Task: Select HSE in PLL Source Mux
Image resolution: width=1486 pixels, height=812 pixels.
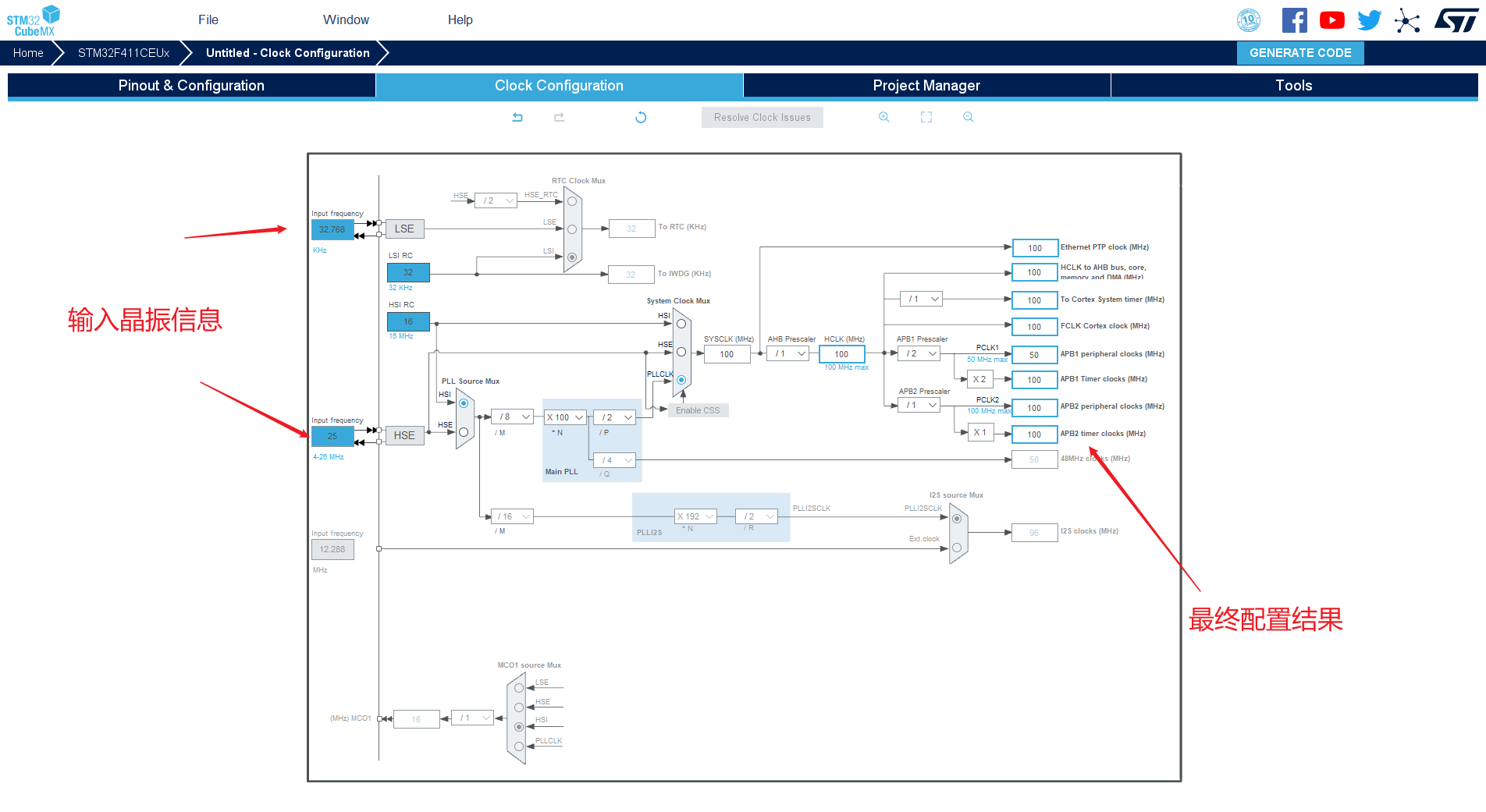Action: tap(464, 432)
